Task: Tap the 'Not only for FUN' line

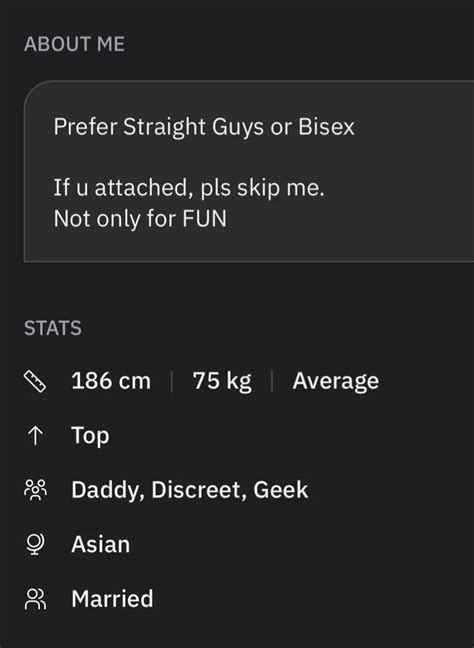Action: click(140, 219)
